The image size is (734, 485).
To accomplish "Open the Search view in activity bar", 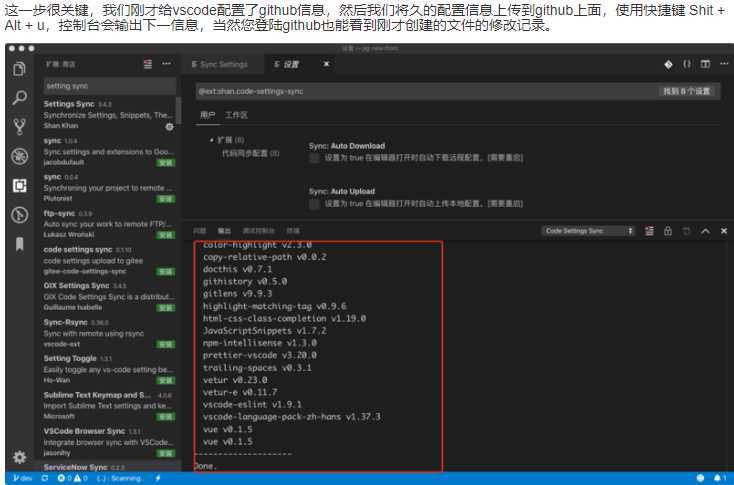I will [19, 97].
